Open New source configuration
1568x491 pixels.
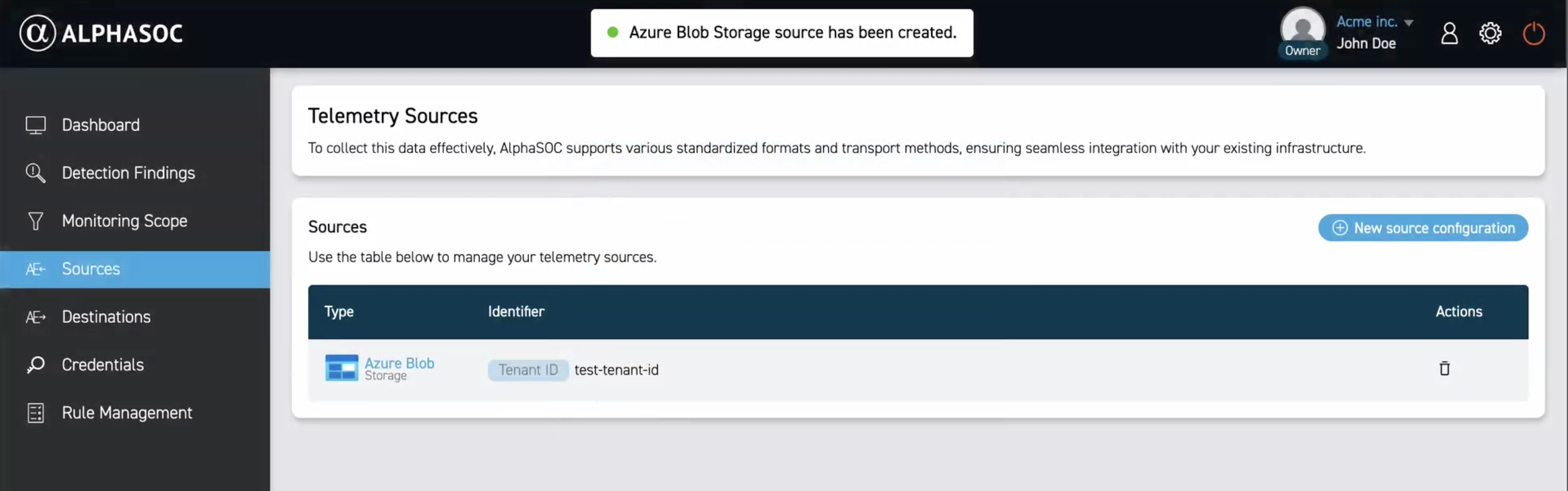pos(1423,227)
